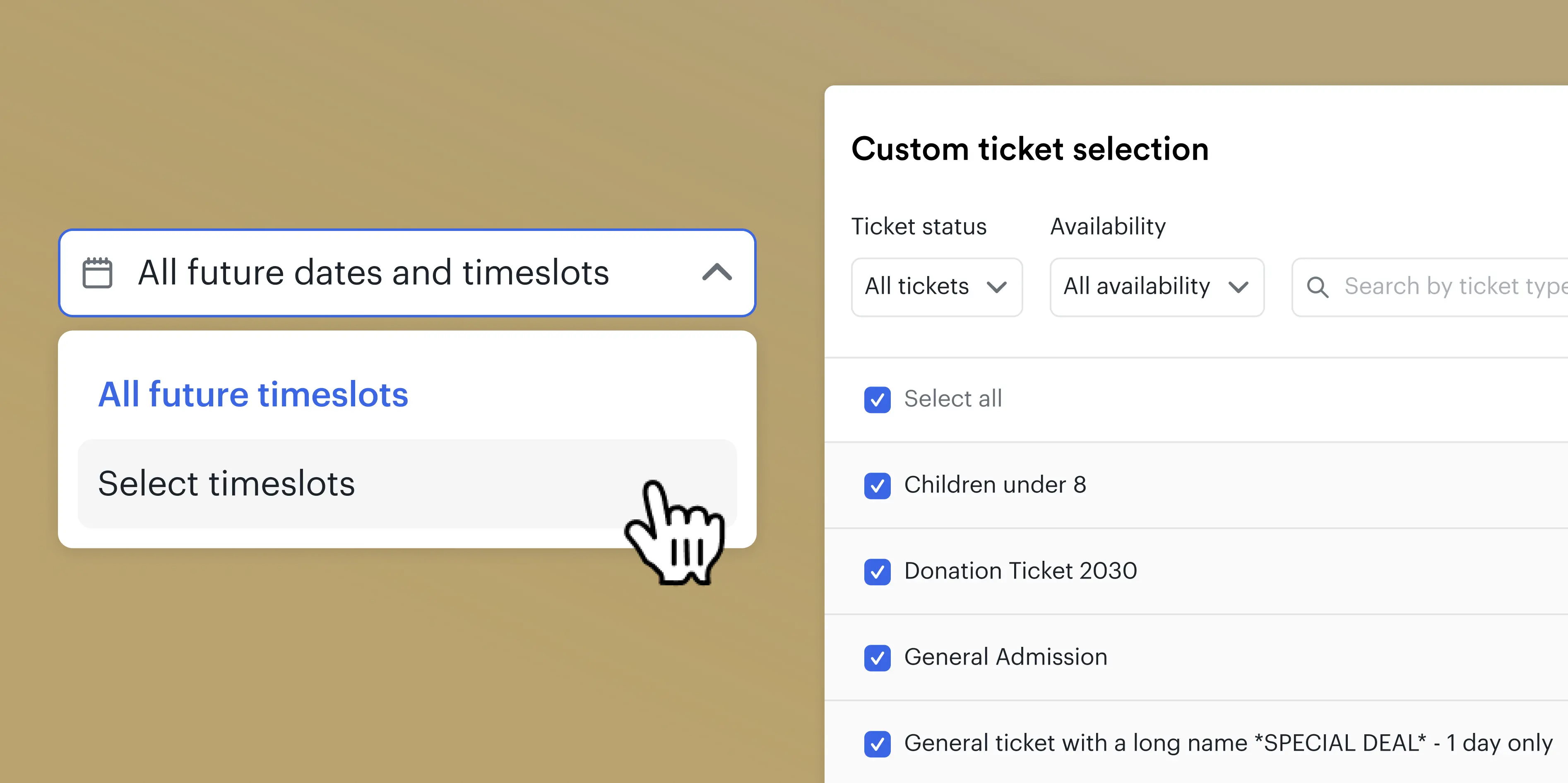Click the chevron arrow in All availability dropdown
Image resolution: width=1568 pixels, height=783 pixels.
1238,287
